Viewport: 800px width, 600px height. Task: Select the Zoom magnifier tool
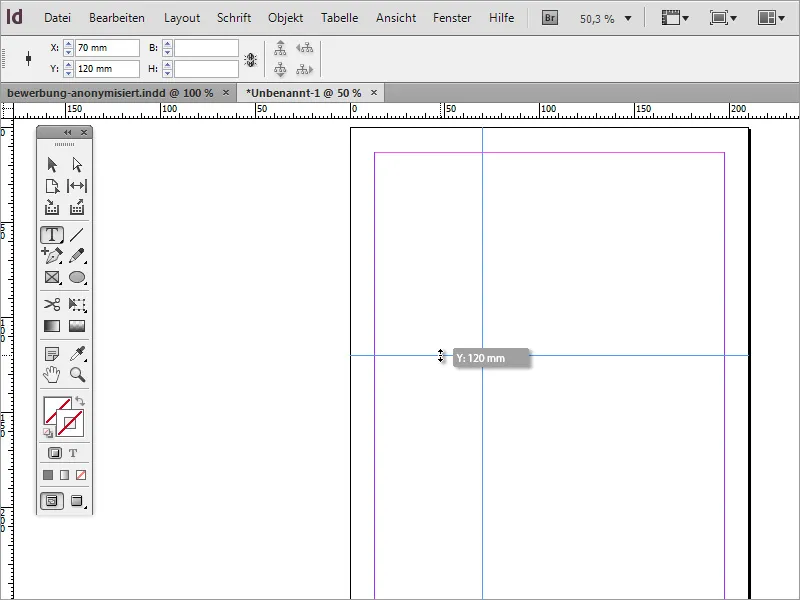[77, 375]
